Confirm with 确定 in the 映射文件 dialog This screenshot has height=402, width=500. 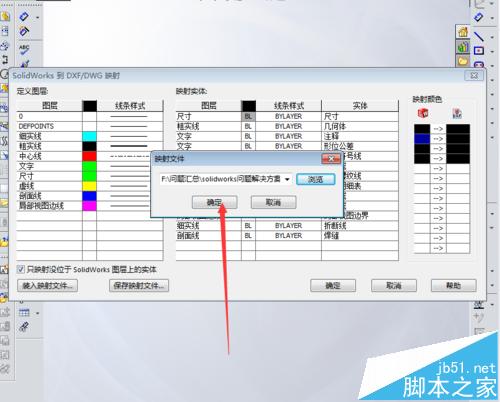214,202
